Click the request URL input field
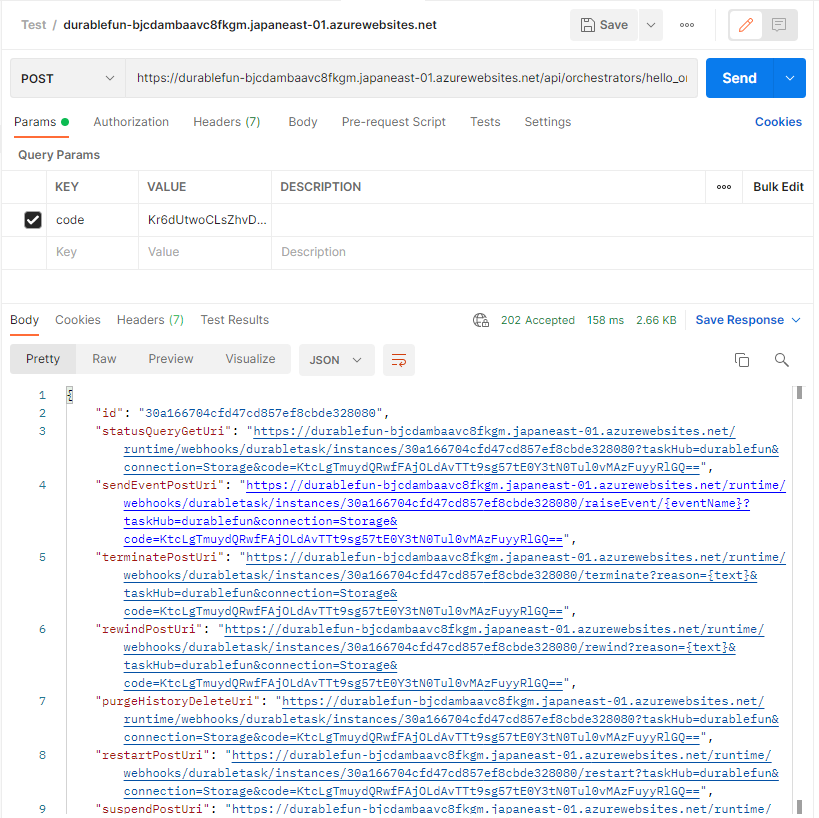The width and height of the screenshot is (819, 818). 412,78
